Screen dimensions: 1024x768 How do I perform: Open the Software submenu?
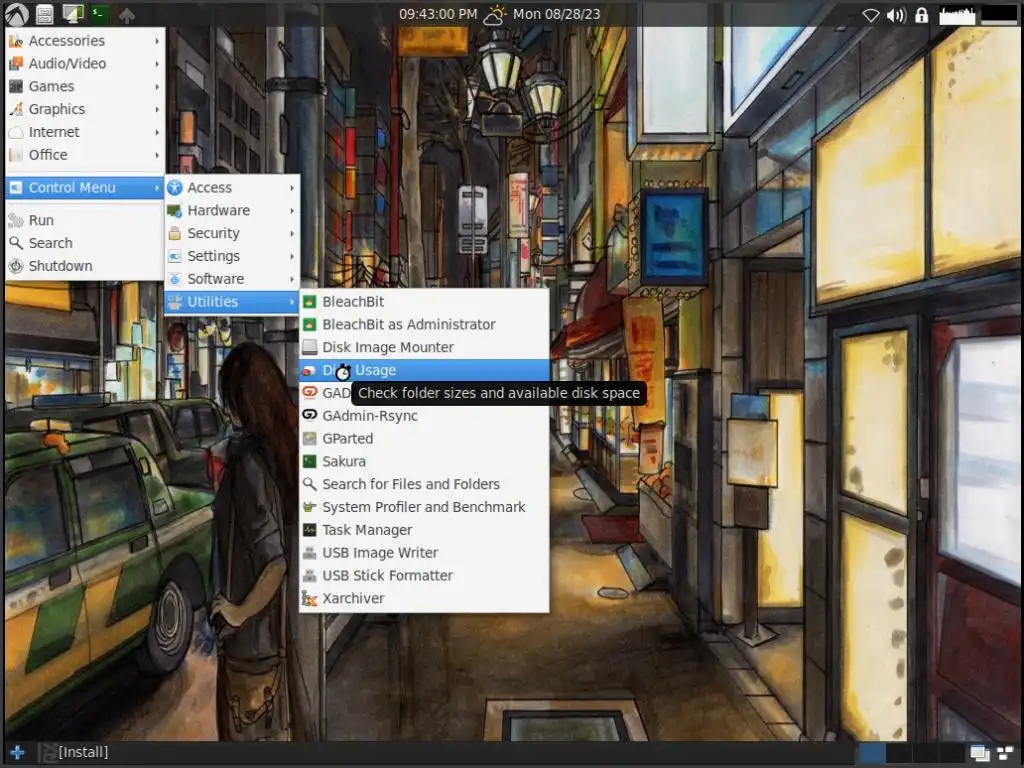232,279
